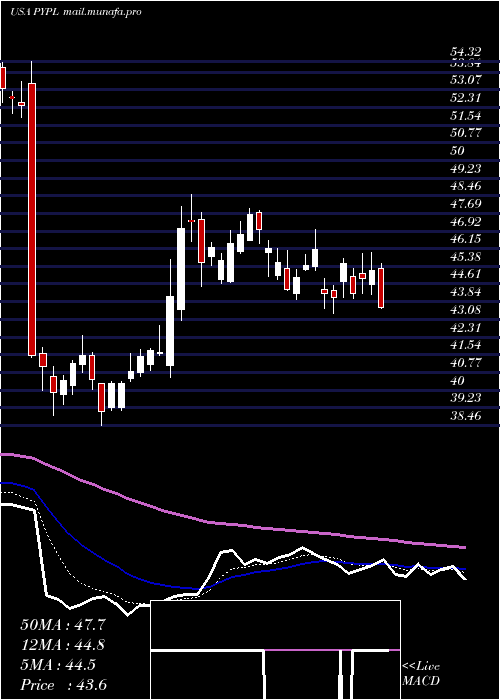Screen dimensions: 500x700
Task: Click the 46.15 price label
Action: pos(466,239)
